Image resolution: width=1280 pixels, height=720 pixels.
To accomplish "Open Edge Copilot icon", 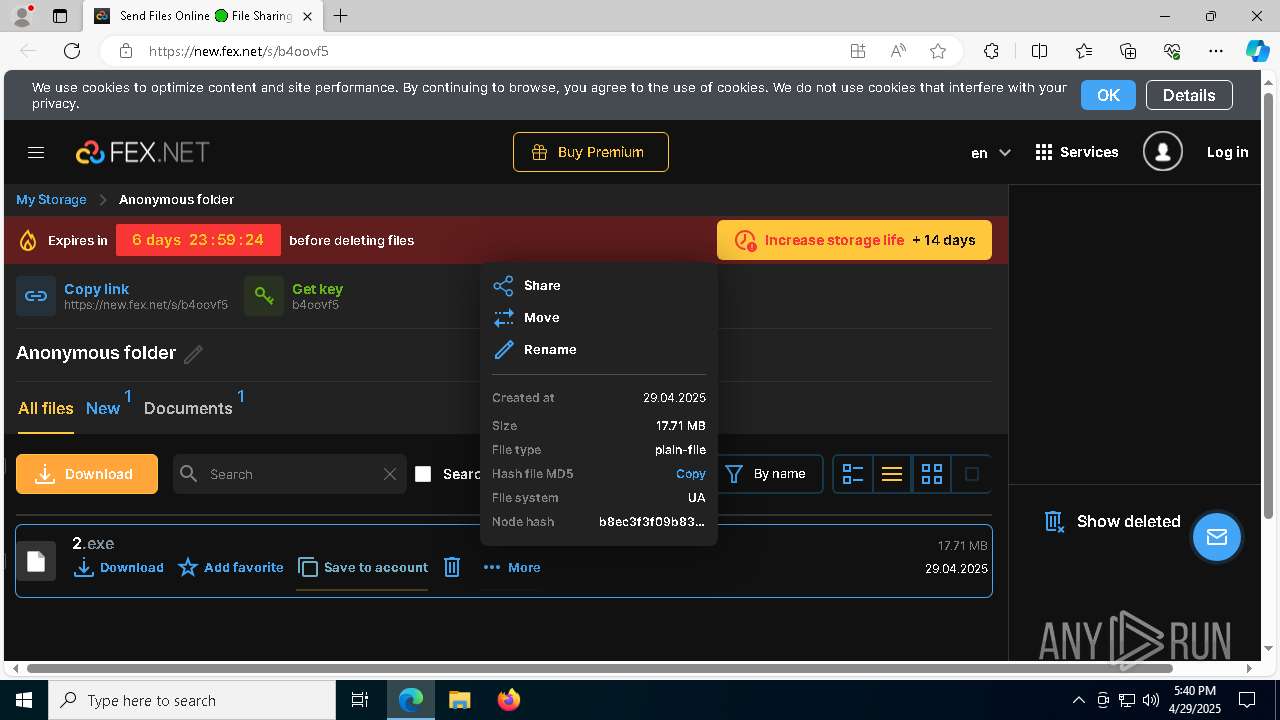I will click(x=1257, y=51).
